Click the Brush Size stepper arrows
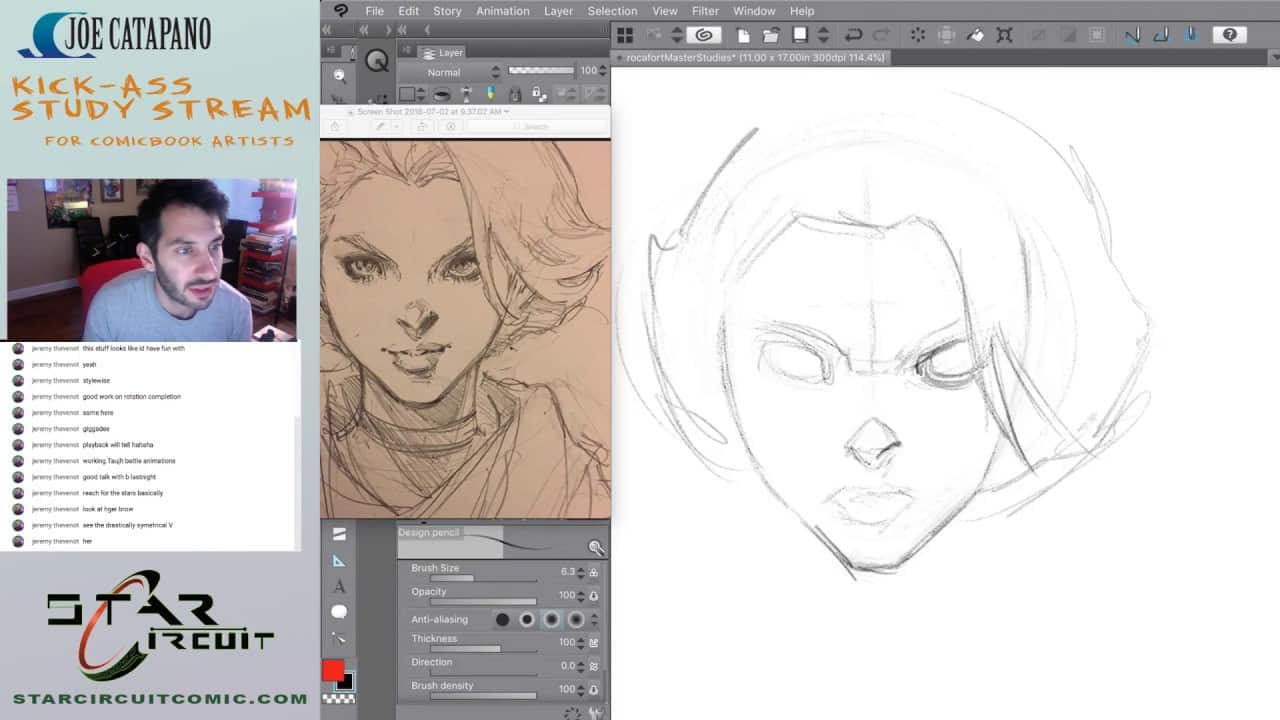The height and width of the screenshot is (720, 1280). click(x=581, y=572)
